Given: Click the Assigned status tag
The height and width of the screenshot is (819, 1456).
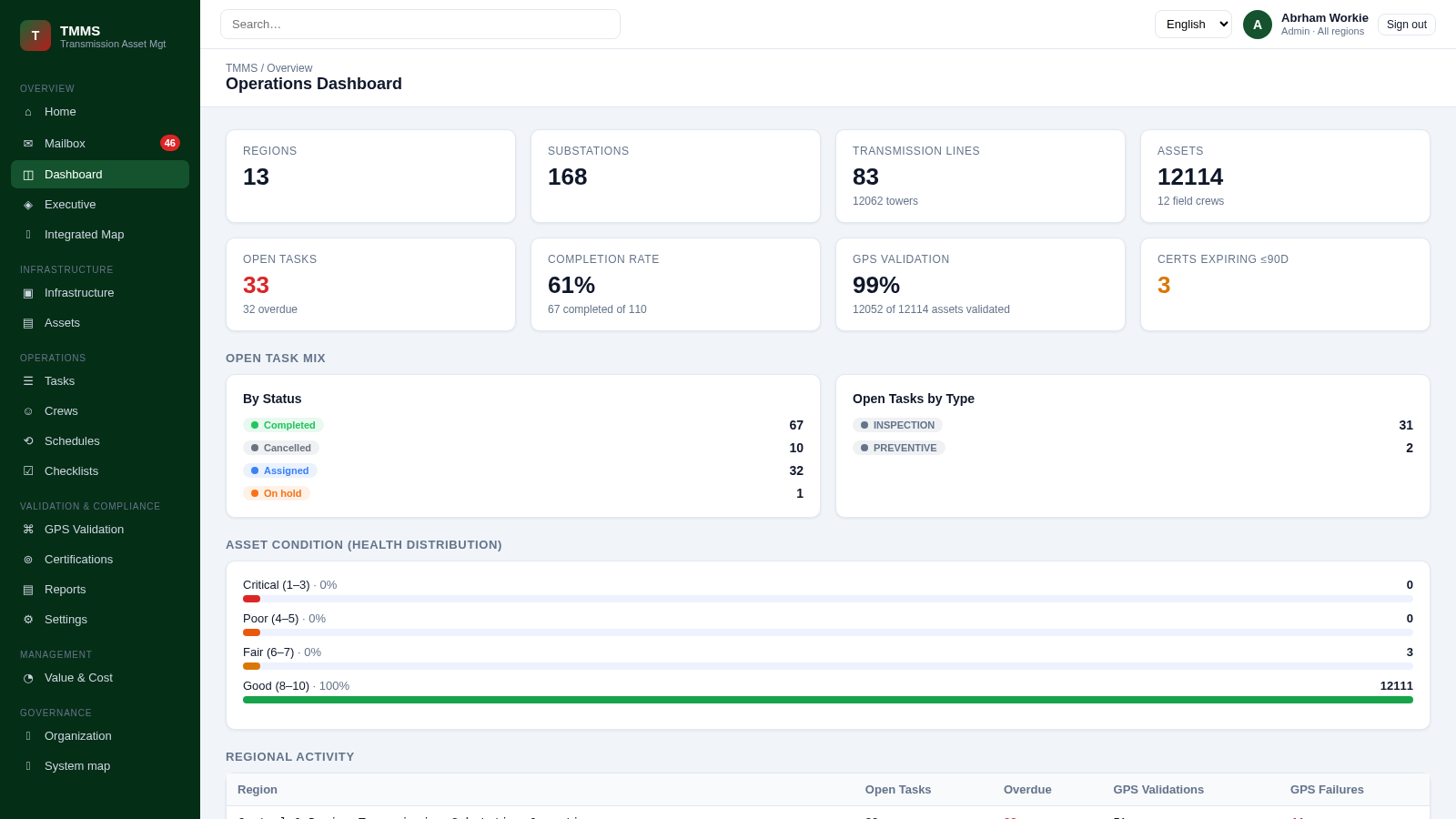Looking at the screenshot, I should pos(280,470).
